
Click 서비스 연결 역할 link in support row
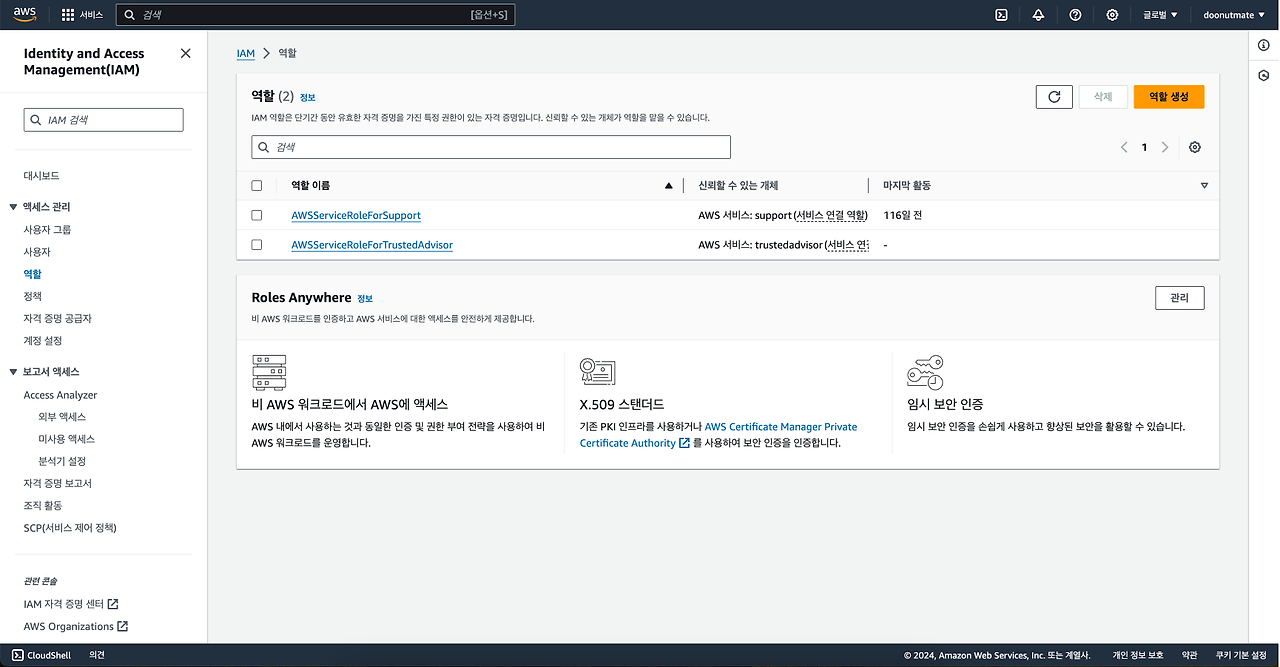tap(830, 215)
